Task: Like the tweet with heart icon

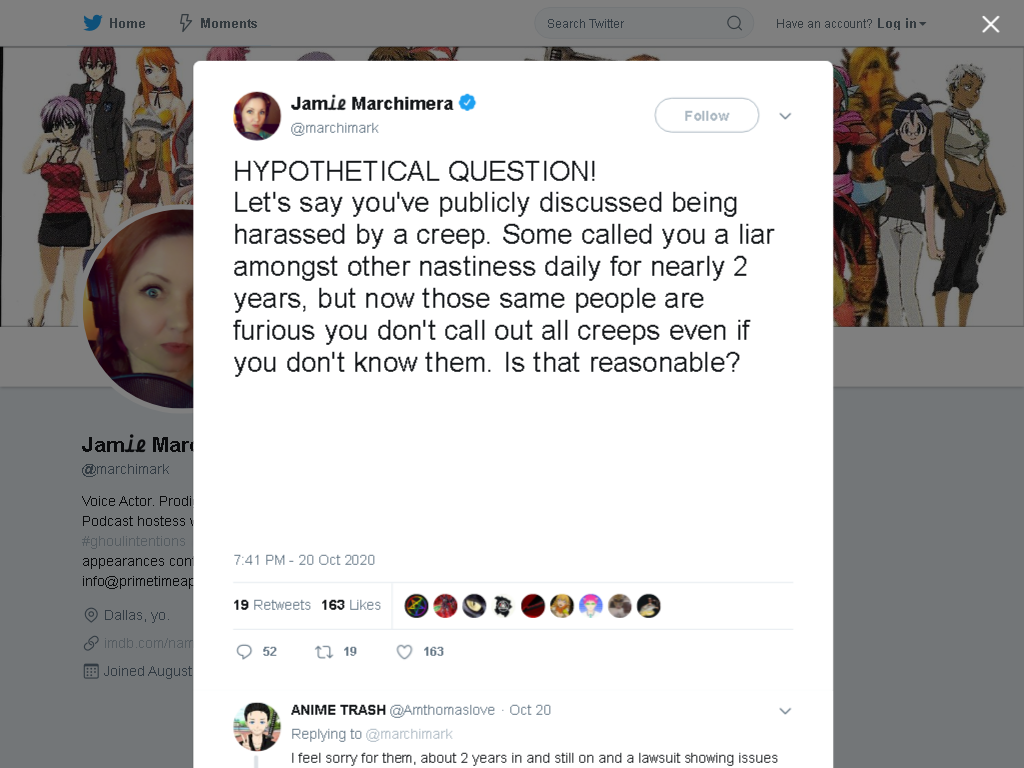Action: click(404, 652)
